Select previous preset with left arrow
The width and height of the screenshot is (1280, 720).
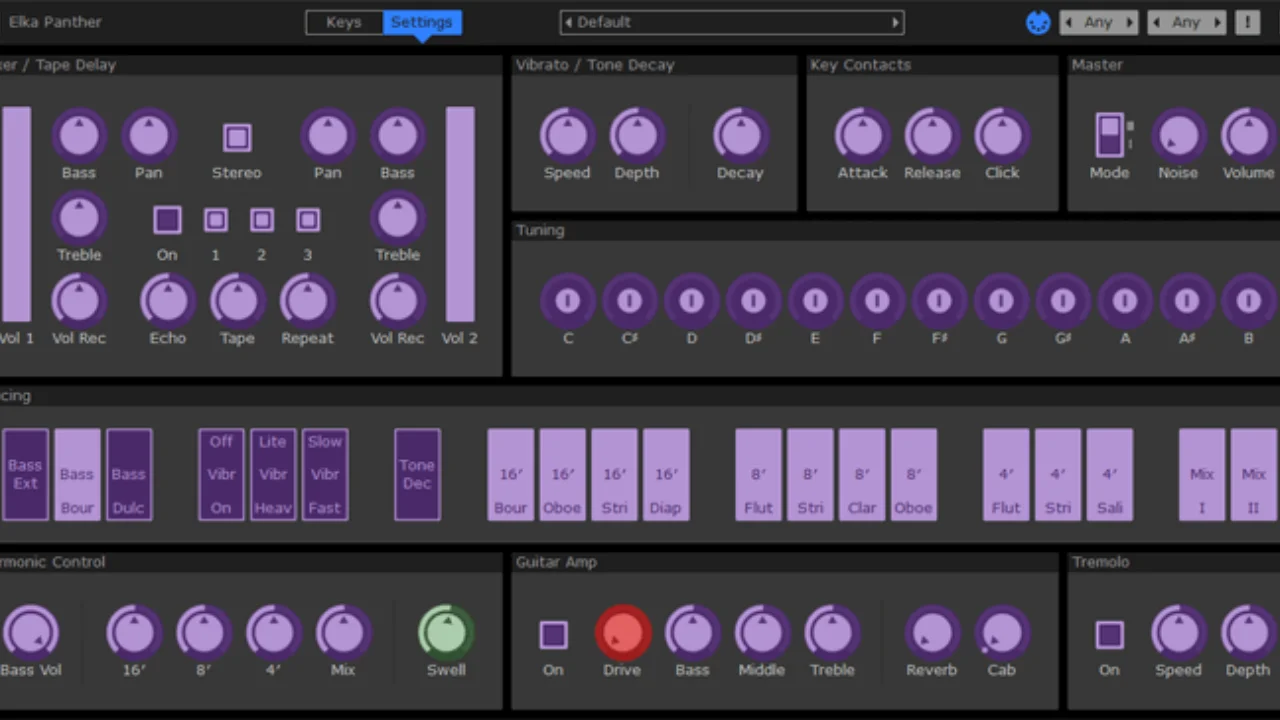(x=569, y=22)
